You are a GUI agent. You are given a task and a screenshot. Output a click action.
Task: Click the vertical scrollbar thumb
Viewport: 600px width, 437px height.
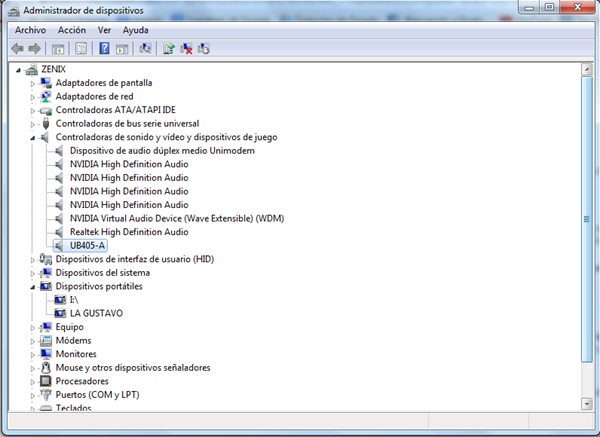tap(587, 219)
